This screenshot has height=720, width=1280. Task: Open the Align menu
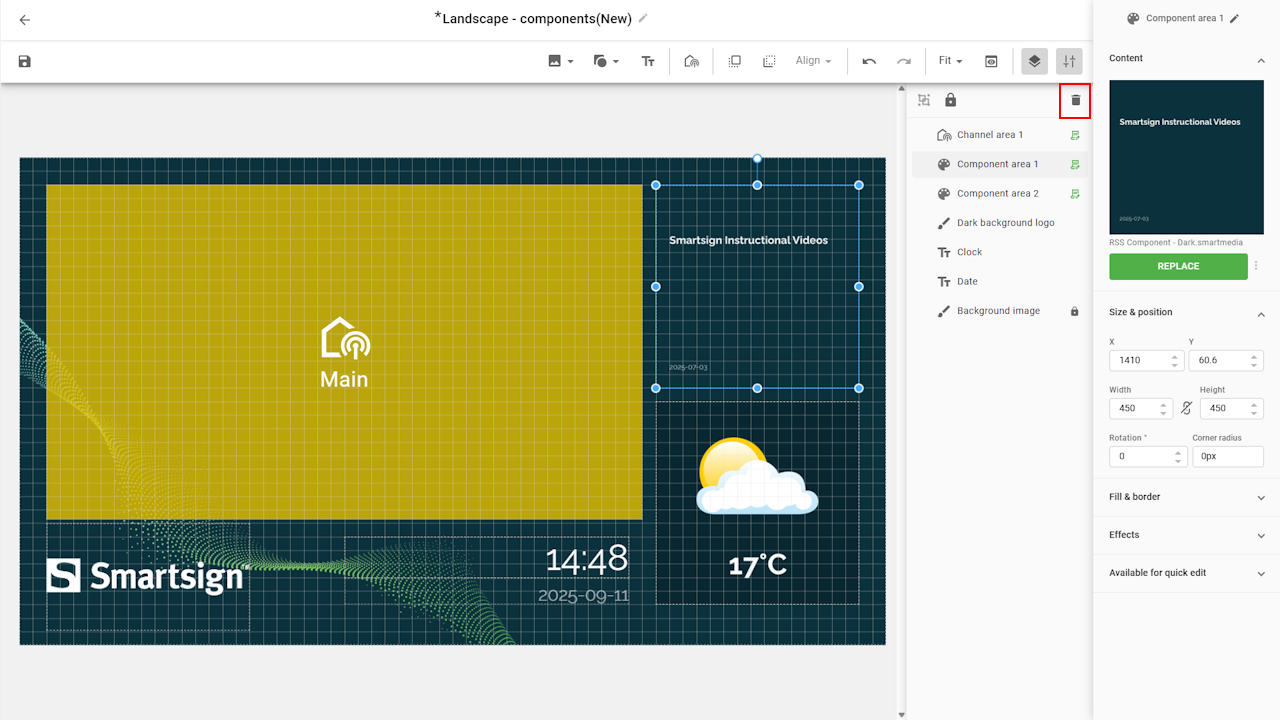point(813,61)
